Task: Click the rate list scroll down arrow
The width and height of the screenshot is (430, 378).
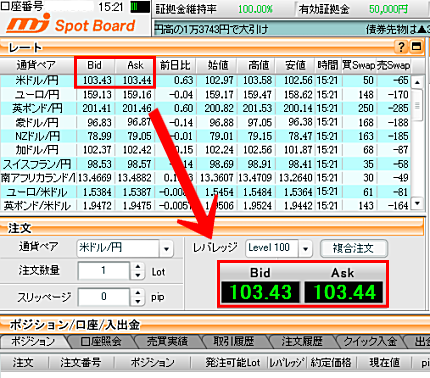Action: [x=417, y=203]
